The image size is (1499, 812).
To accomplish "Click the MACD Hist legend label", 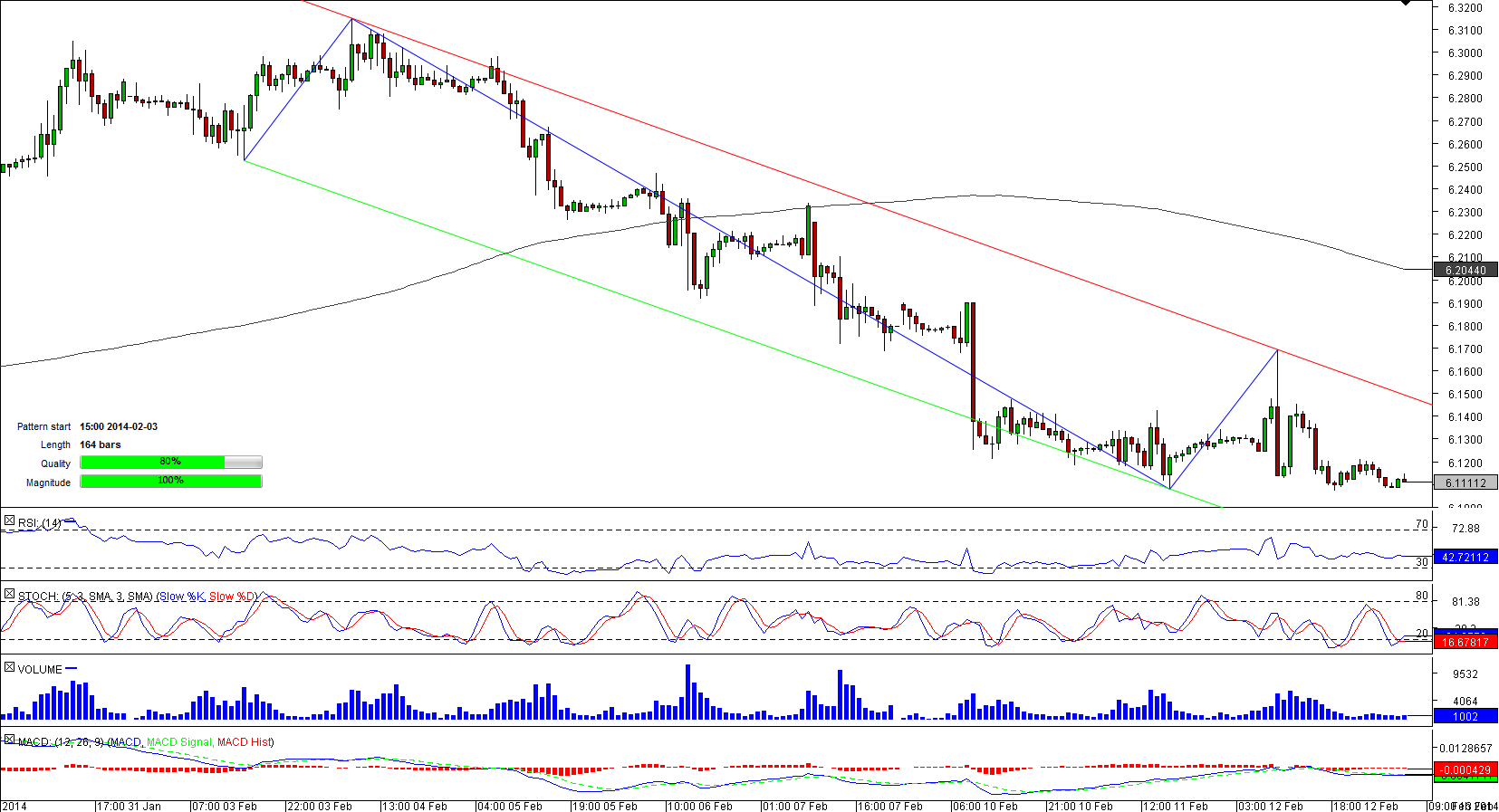I will pyautogui.click(x=245, y=742).
